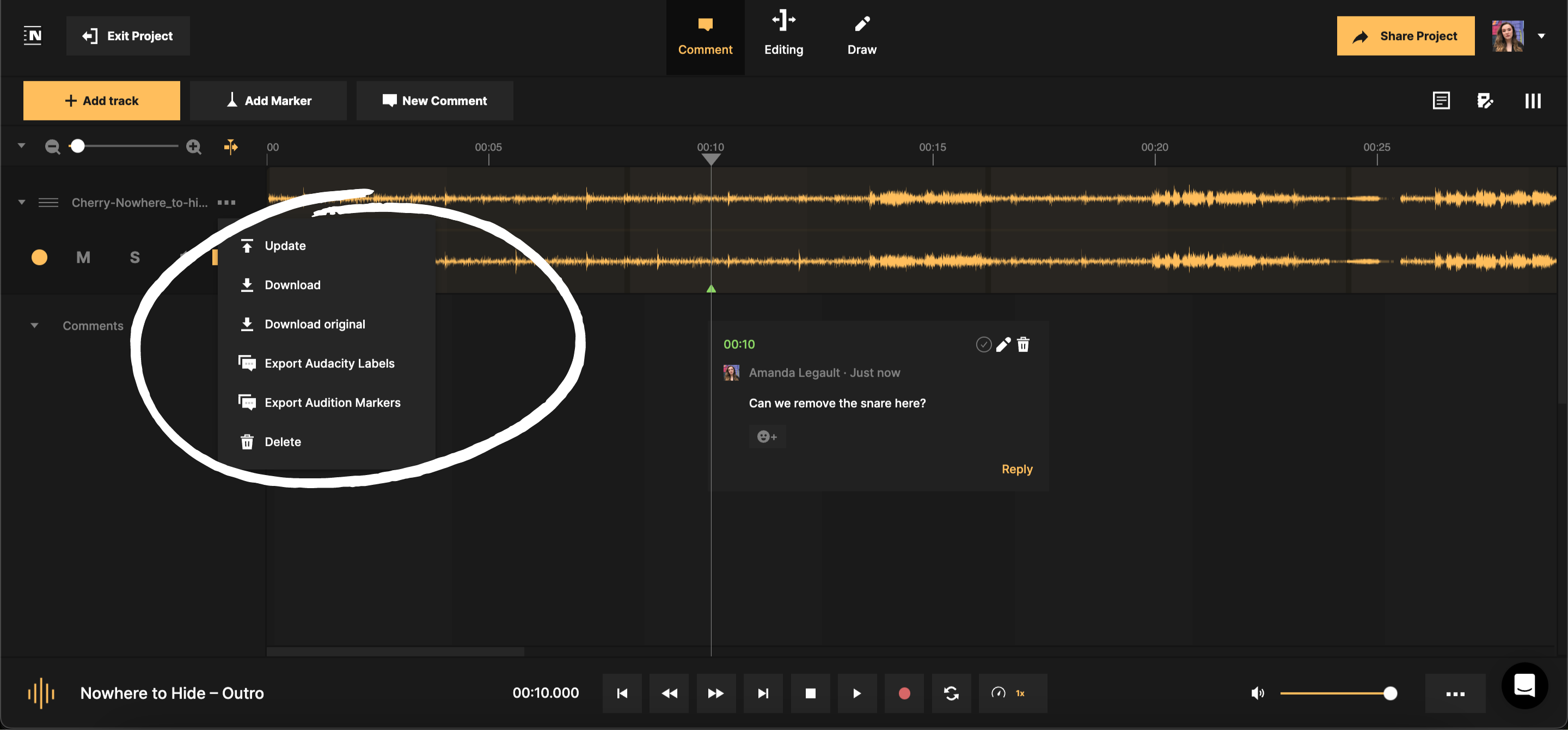Click the notes editing icon near top right

1486,100
